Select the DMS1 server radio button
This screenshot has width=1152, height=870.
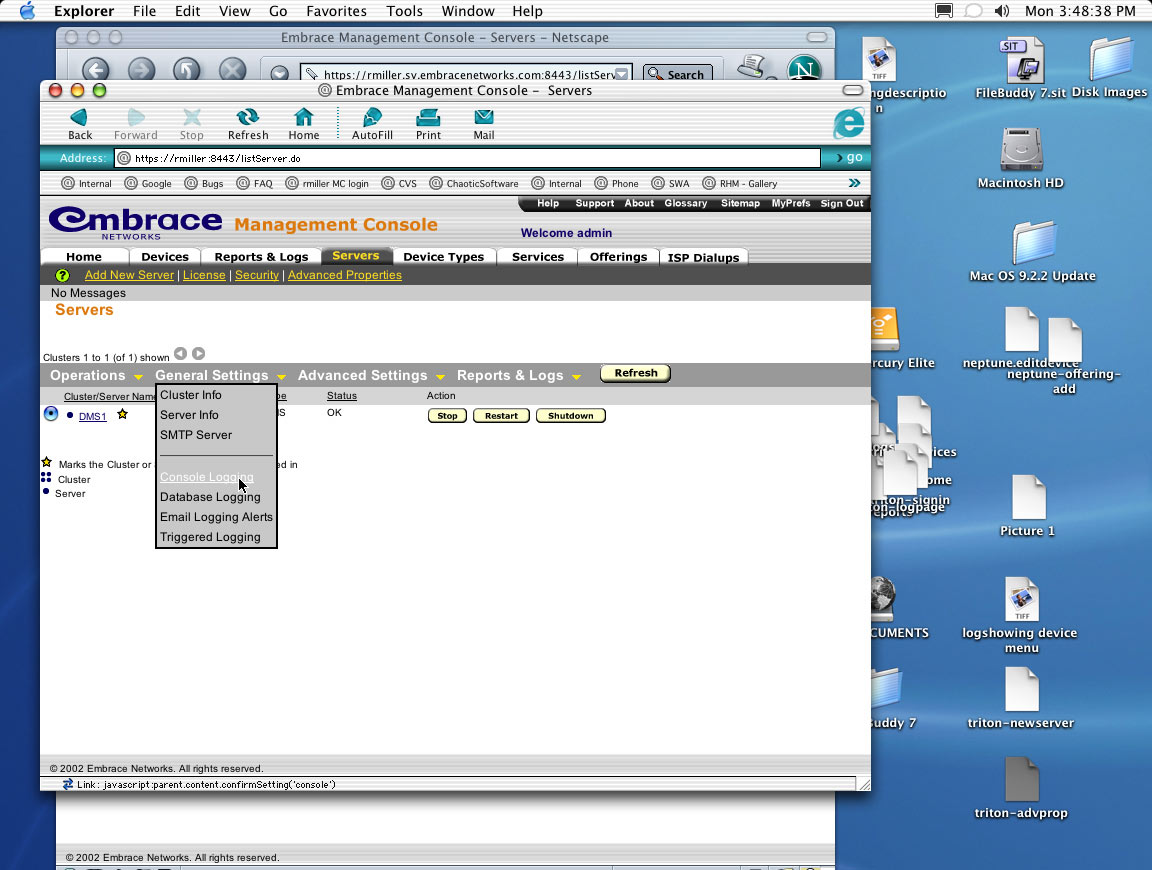51,414
